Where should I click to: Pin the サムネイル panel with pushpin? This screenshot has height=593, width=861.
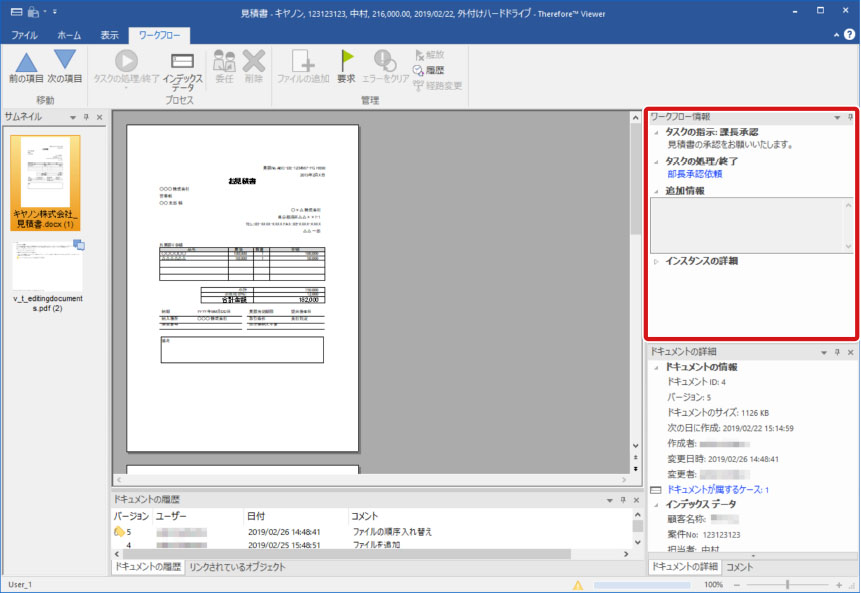85,117
